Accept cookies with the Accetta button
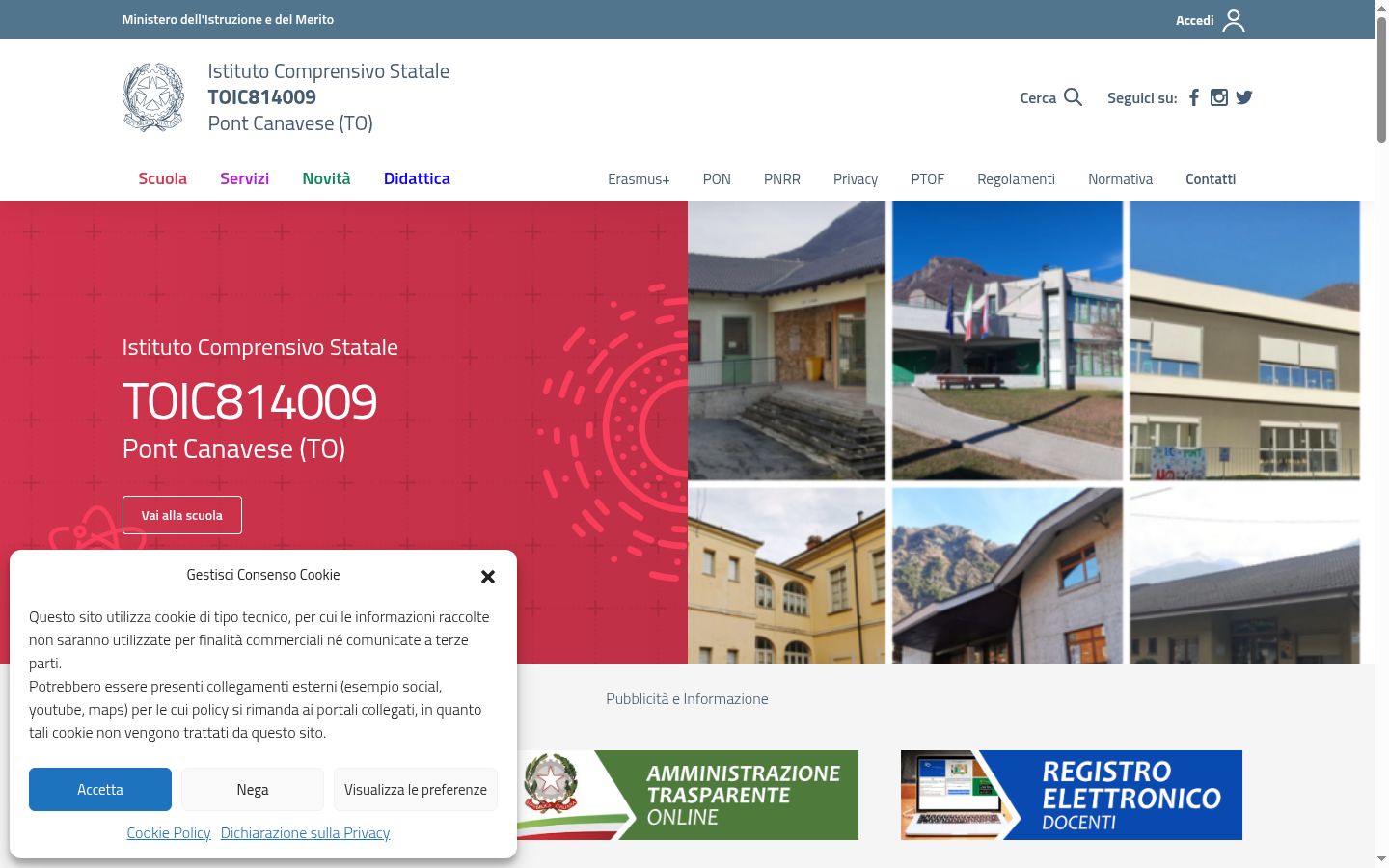The width and height of the screenshot is (1389, 868). (100, 789)
